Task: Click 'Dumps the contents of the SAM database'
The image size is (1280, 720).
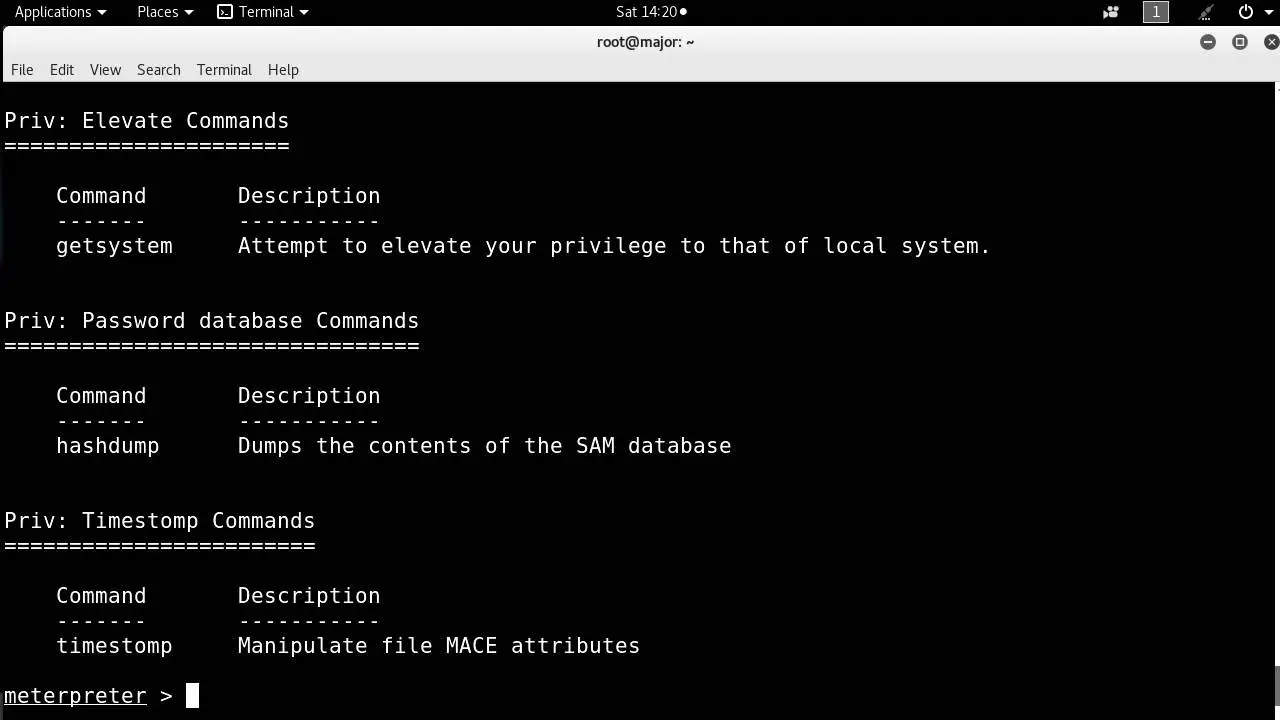Action: [x=485, y=446]
